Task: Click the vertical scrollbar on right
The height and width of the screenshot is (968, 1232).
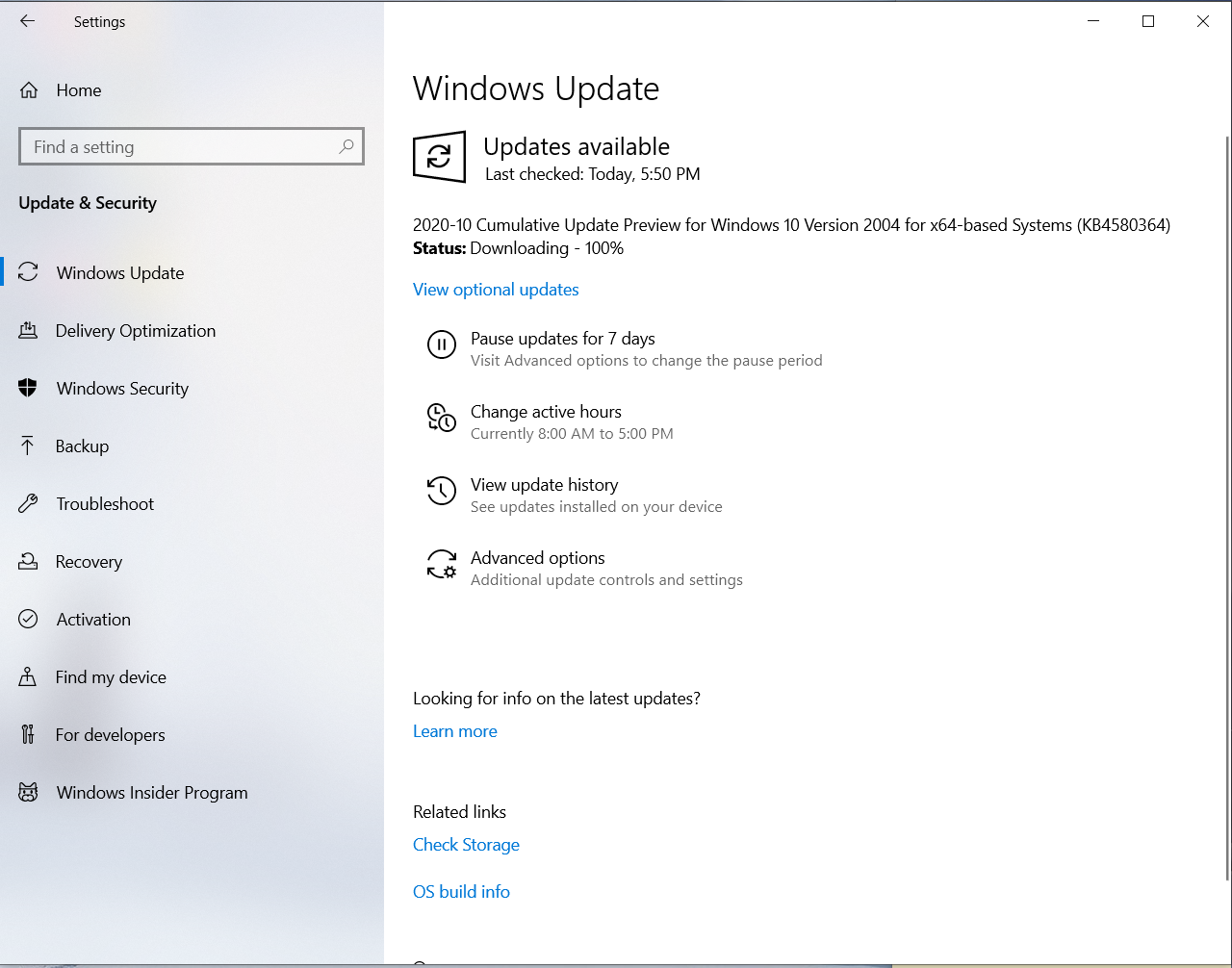Action: click(1226, 507)
